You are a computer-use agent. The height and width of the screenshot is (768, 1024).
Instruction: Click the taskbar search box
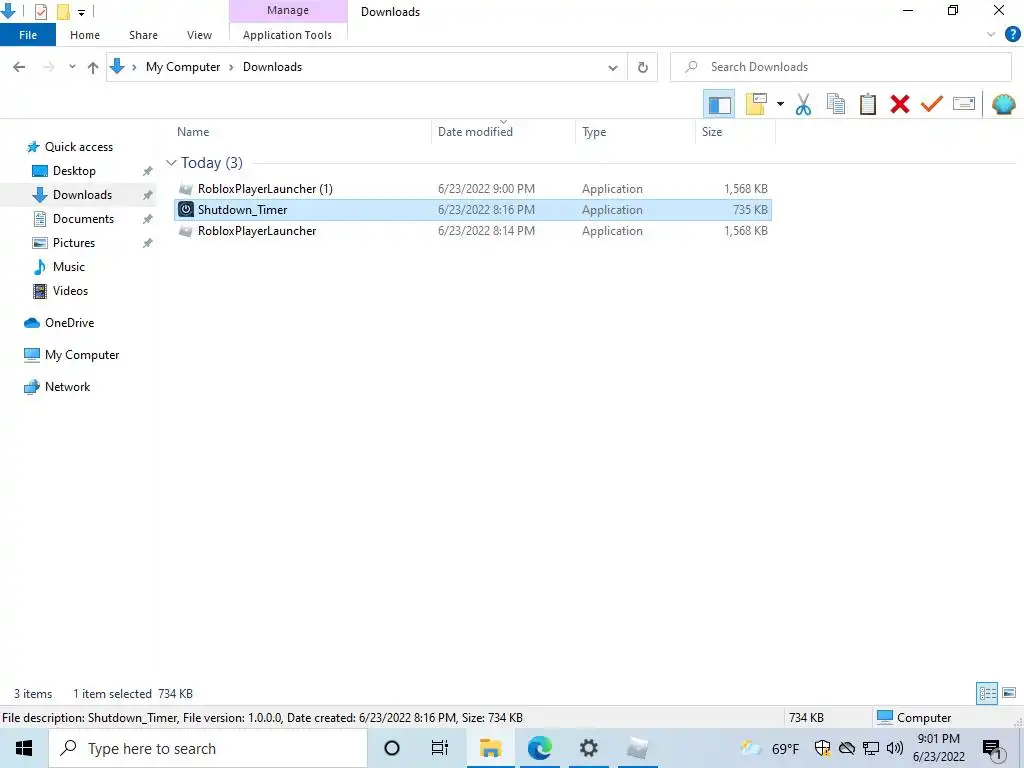coord(208,748)
